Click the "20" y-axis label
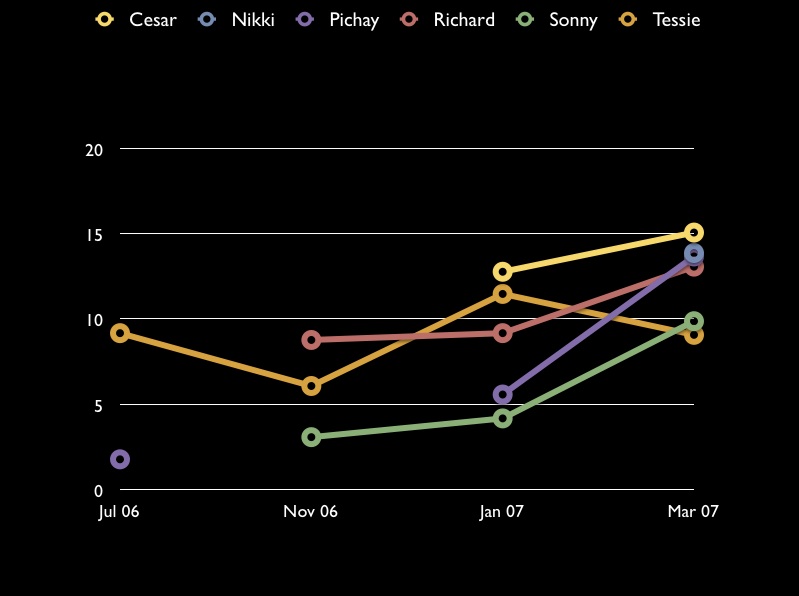 [x=95, y=150]
